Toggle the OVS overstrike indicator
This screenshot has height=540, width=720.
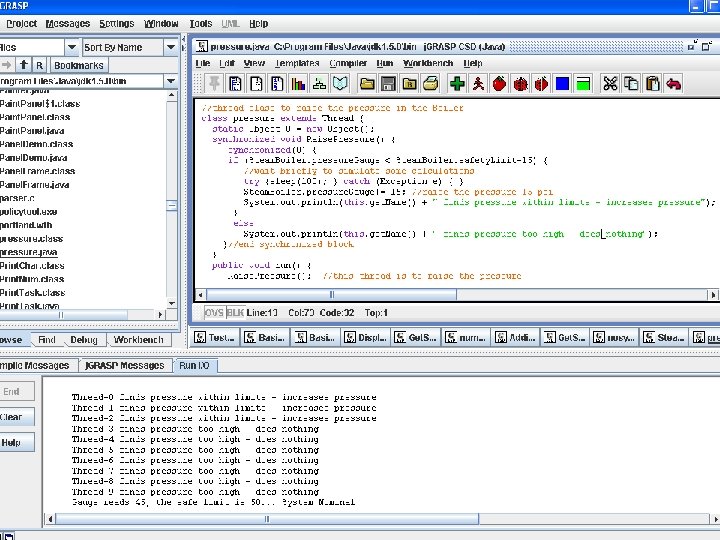point(214,313)
